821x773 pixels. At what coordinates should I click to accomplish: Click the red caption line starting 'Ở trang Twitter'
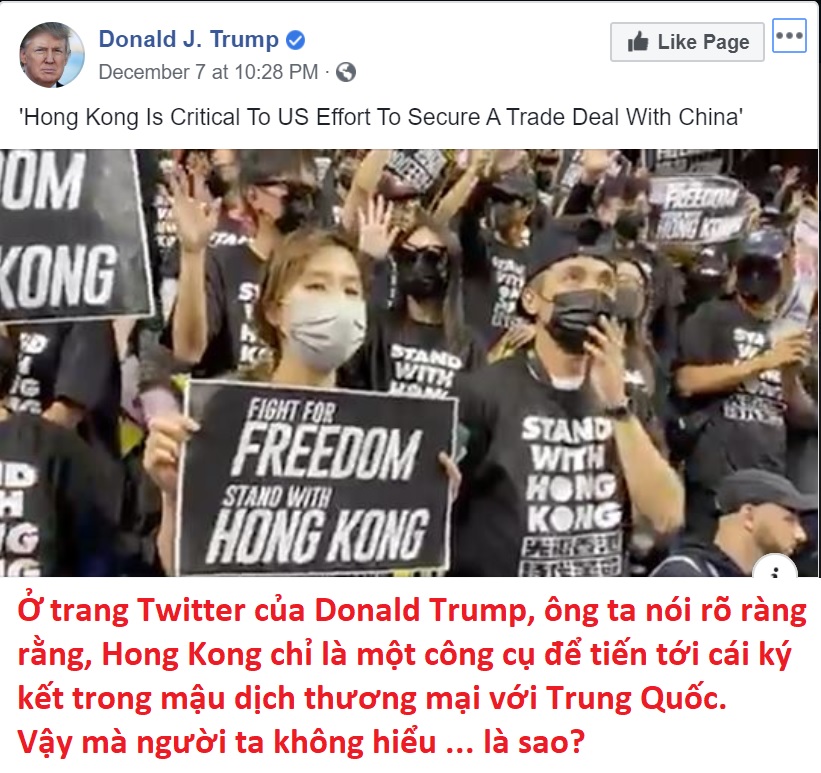(x=412, y=611)
